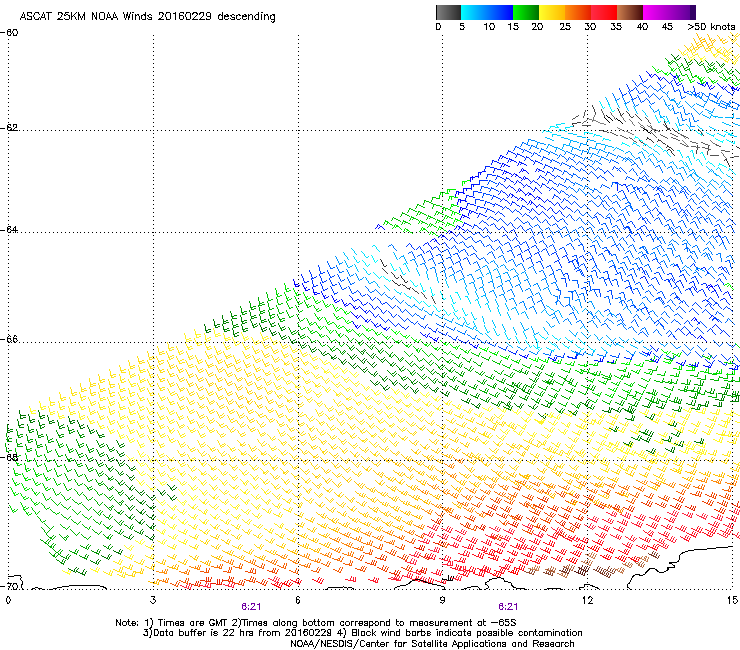Click the longitude label "0" on bottom axis

pyautogui.click(x=8, y=600)
